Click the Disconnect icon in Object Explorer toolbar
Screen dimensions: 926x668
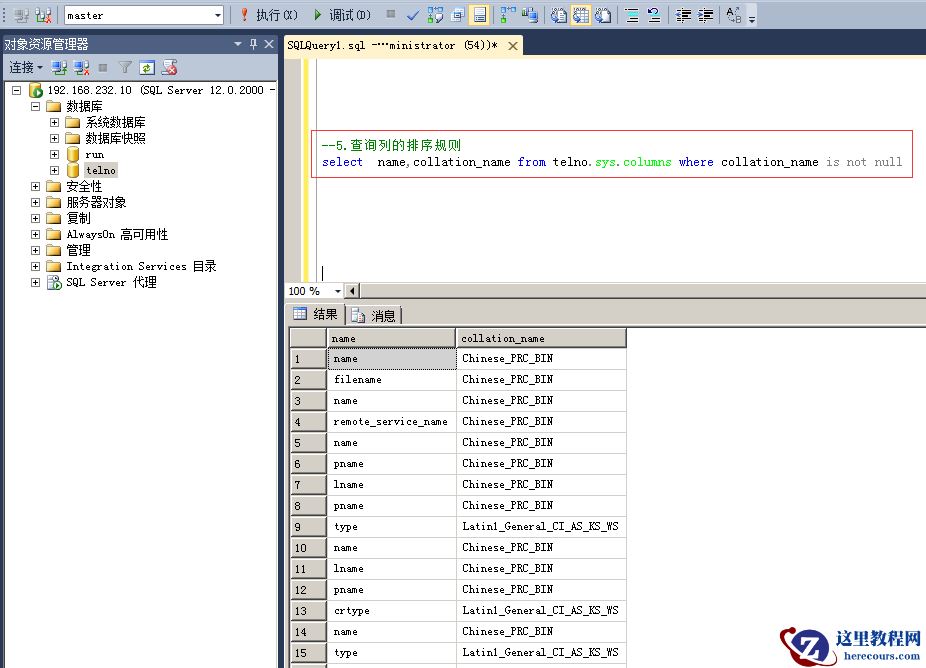click(81, 68)
